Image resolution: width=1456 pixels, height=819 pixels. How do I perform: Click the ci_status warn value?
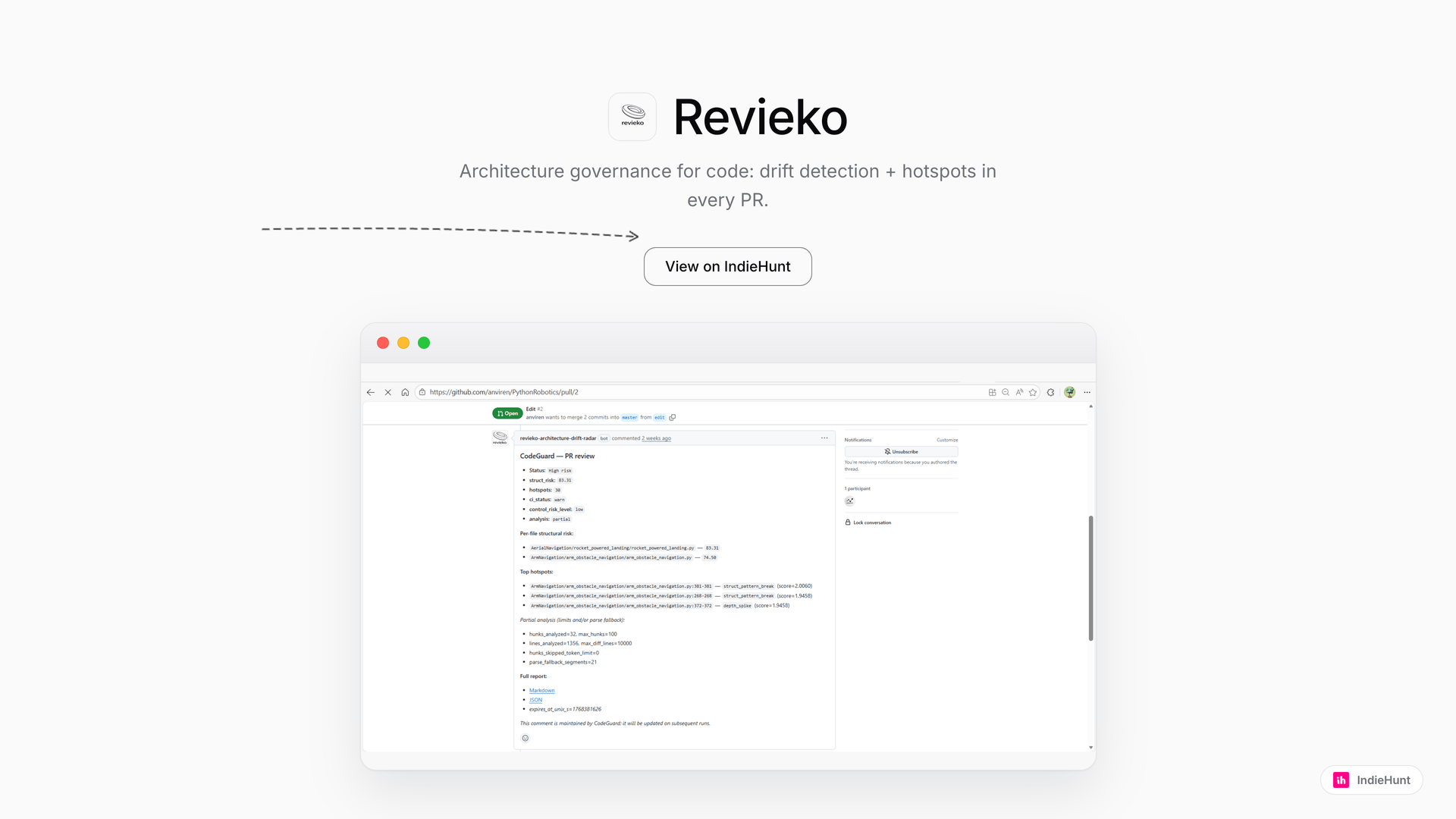(559, 500)
